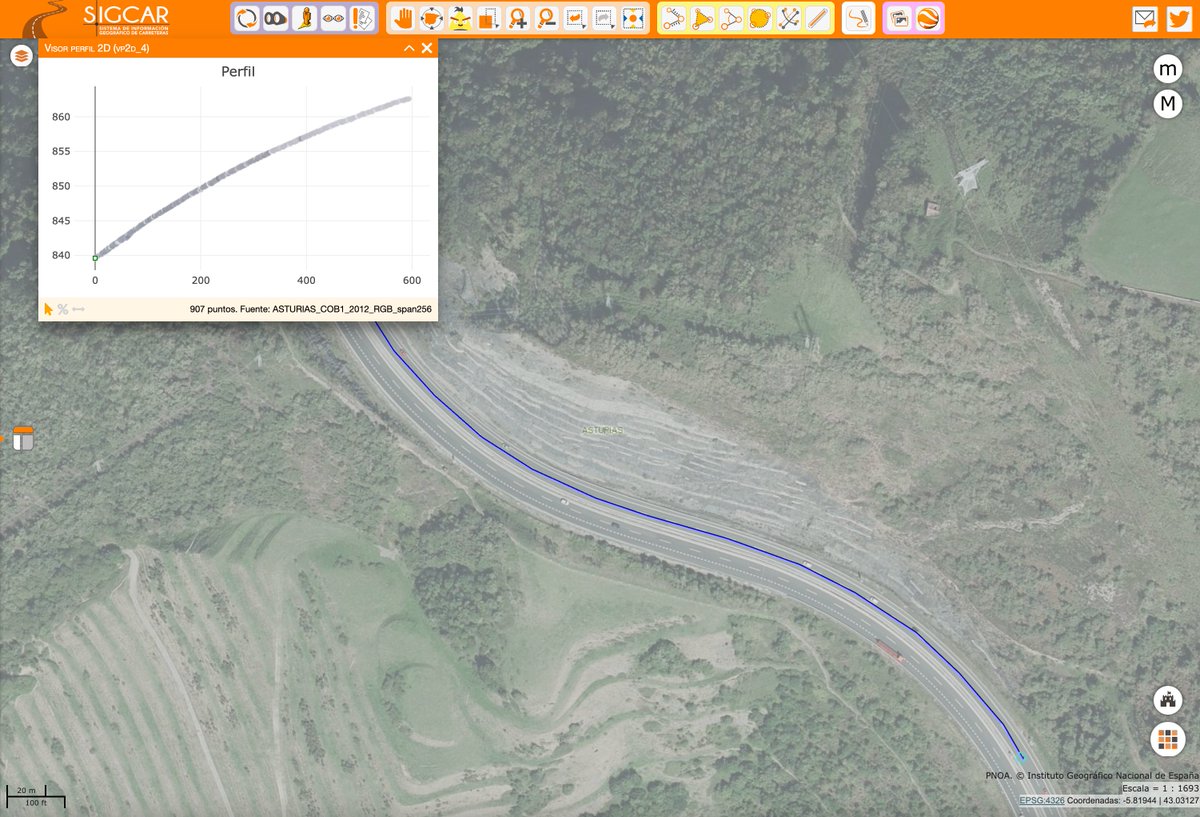The image size is (1200, 817).
Task: Open the freehand draw with pencil tool
Action: coord(858,18)
